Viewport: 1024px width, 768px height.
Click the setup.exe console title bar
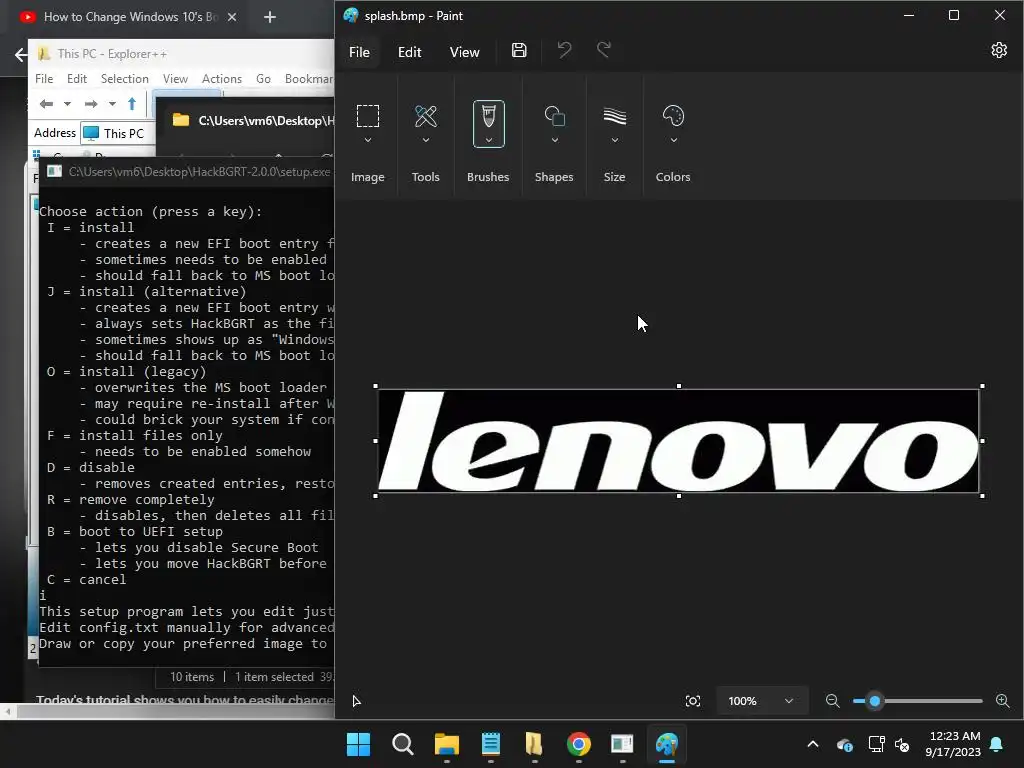click(187, 172)
